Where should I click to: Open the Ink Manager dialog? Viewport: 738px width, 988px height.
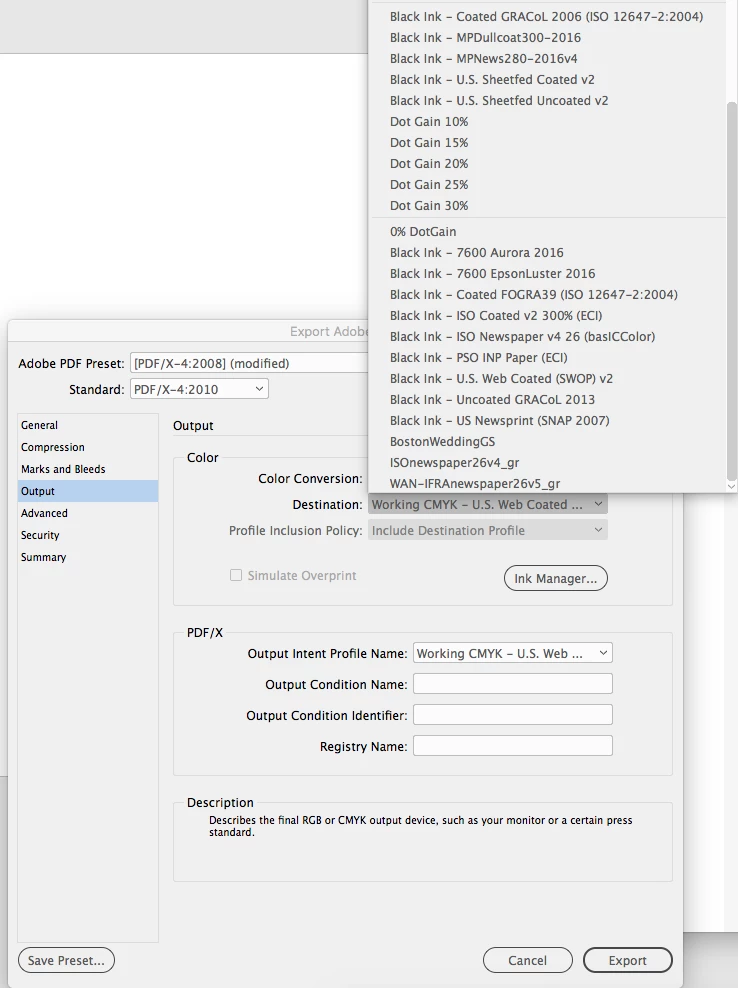coord(556,578)
